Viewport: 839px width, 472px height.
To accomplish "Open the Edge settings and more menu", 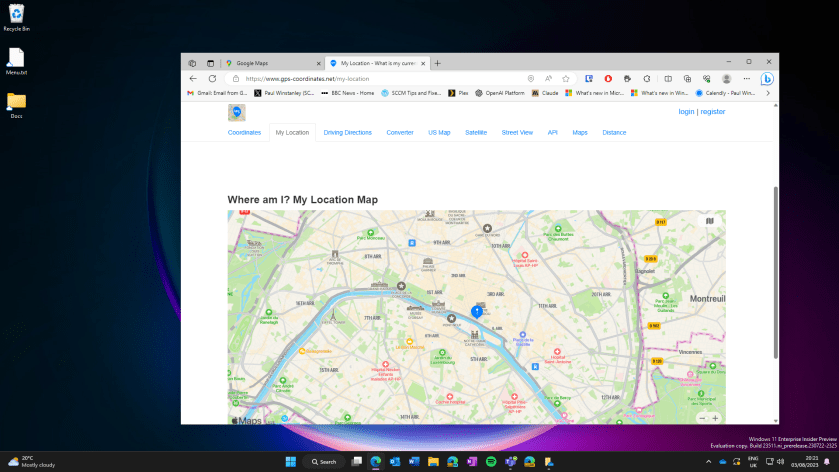I will (746, 78).
